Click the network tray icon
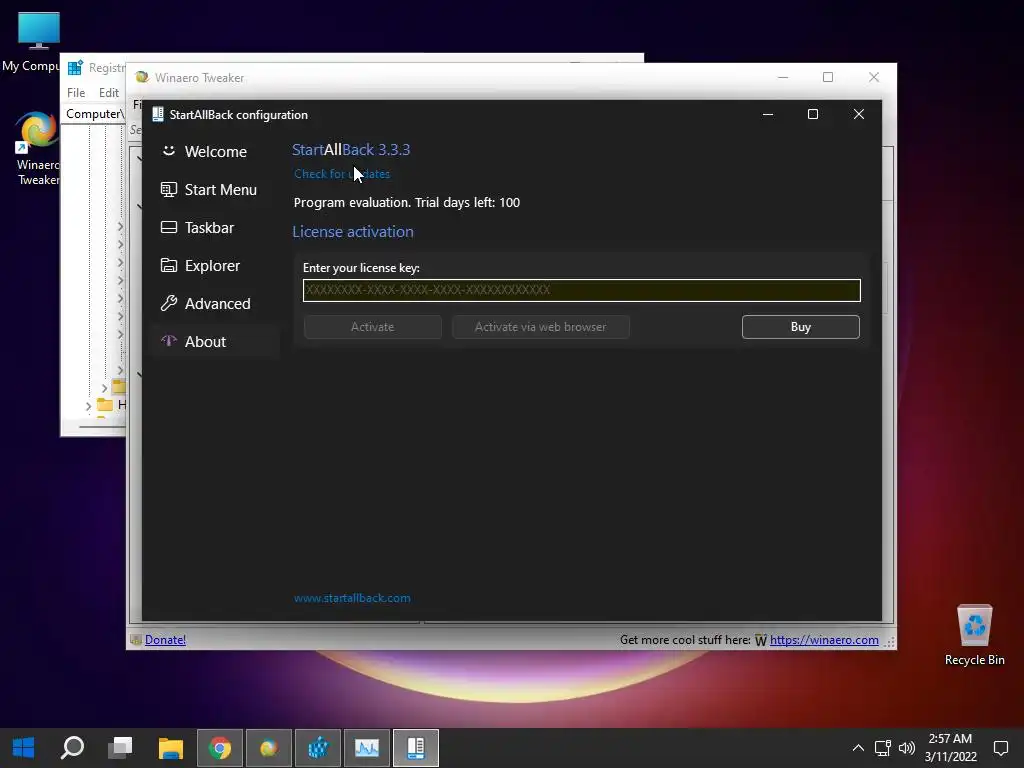The height and width of the screenshot is (768, 1024). (883, 748)
